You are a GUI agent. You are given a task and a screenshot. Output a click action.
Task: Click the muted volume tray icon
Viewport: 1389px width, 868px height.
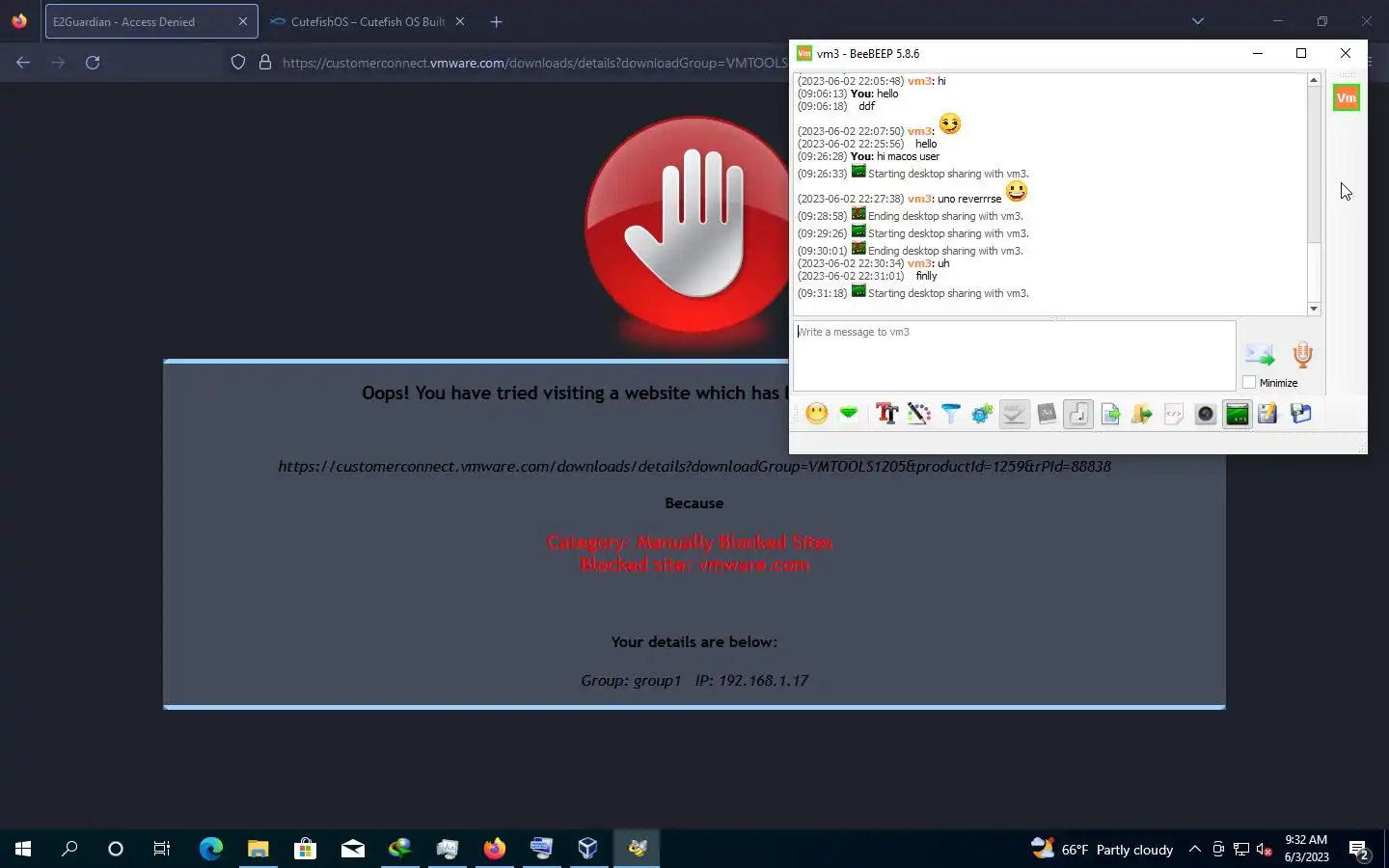(x=1265, y=849)
